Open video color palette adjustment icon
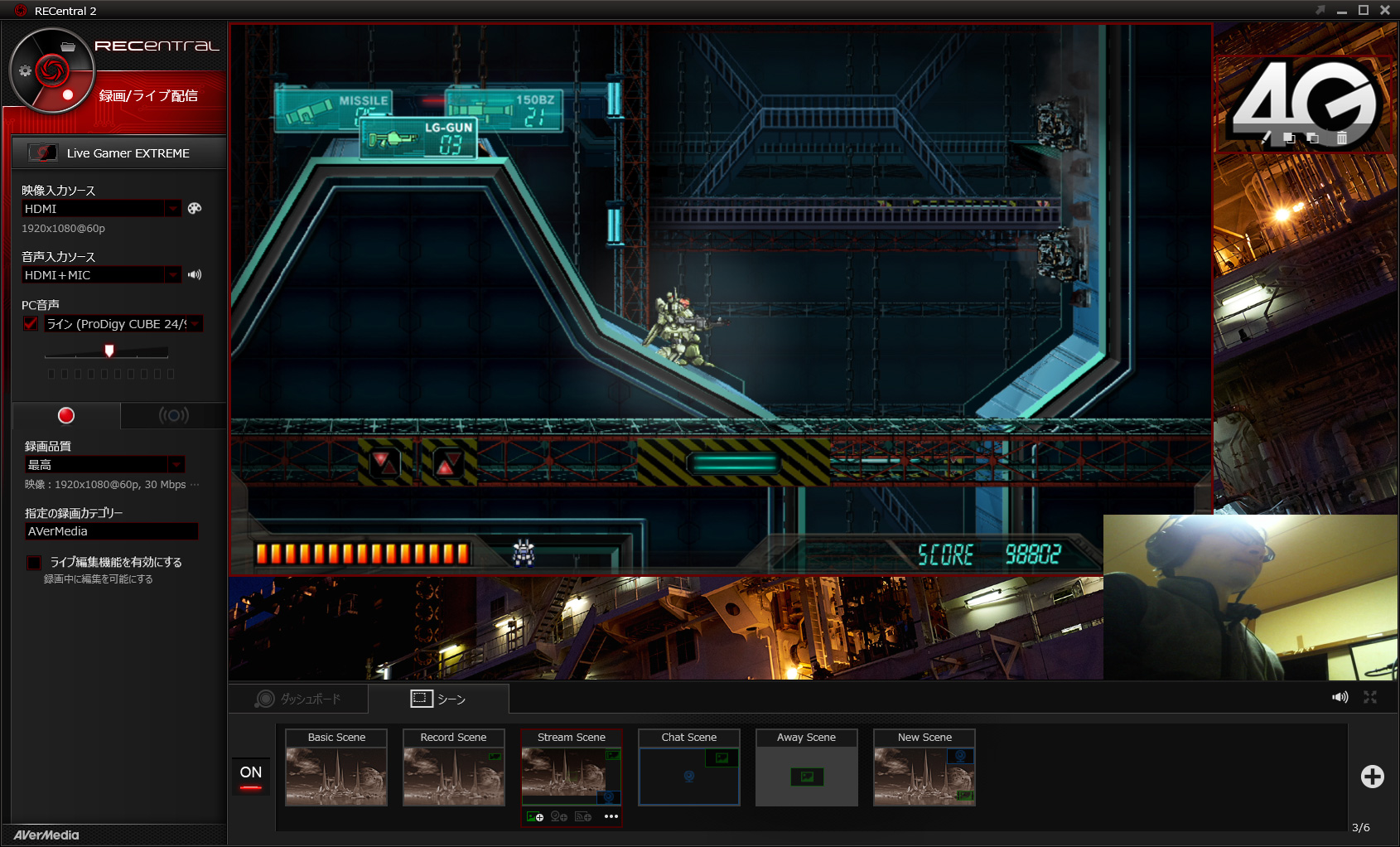Screen dimensions: 1400x847 tap(195, 208)
